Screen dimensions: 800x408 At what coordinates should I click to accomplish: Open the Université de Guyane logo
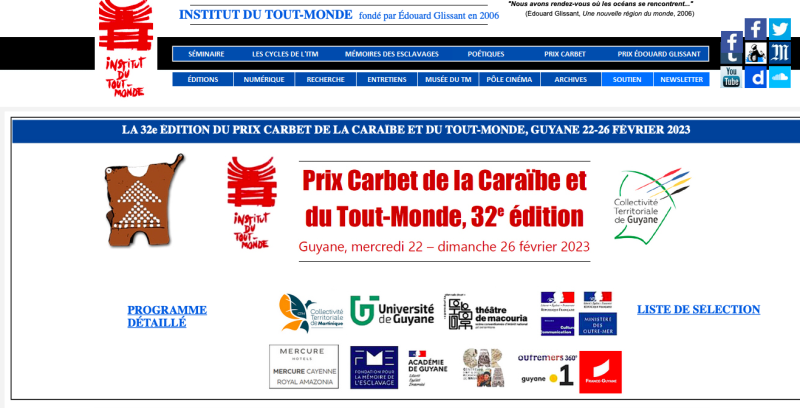[x=392, y=311]
